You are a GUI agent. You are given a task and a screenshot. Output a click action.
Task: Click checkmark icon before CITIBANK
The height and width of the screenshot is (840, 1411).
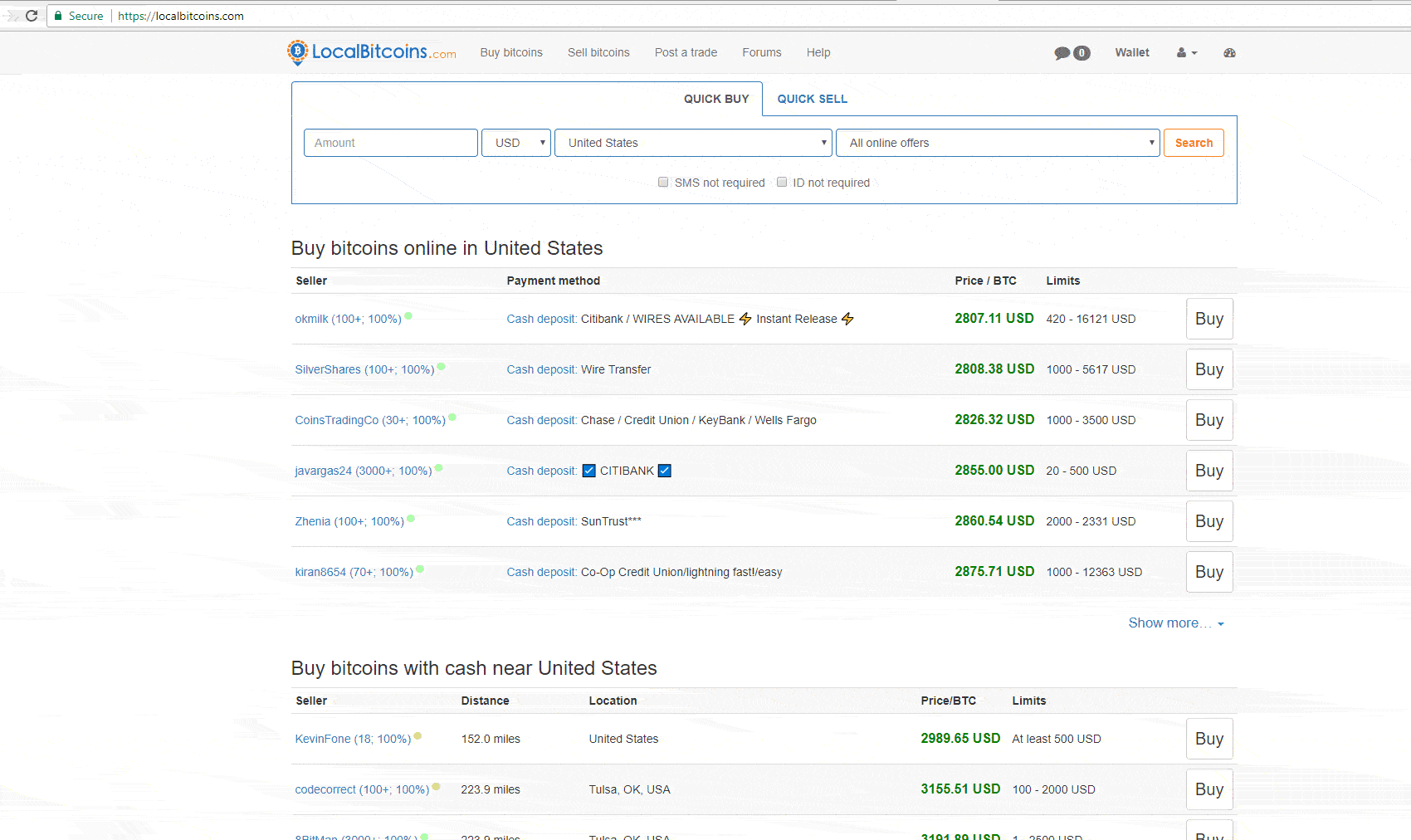[x=589, y=471]
